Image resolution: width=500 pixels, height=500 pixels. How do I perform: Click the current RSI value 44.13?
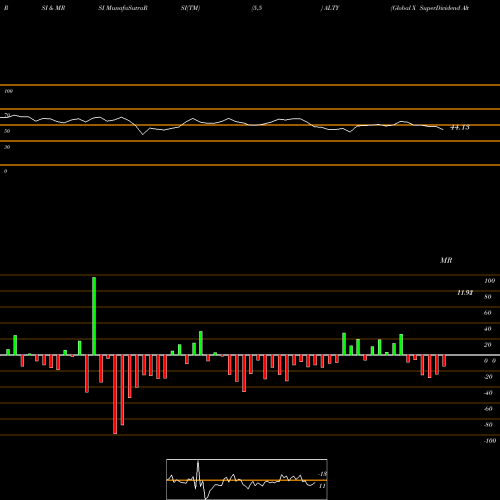[460, 127]
